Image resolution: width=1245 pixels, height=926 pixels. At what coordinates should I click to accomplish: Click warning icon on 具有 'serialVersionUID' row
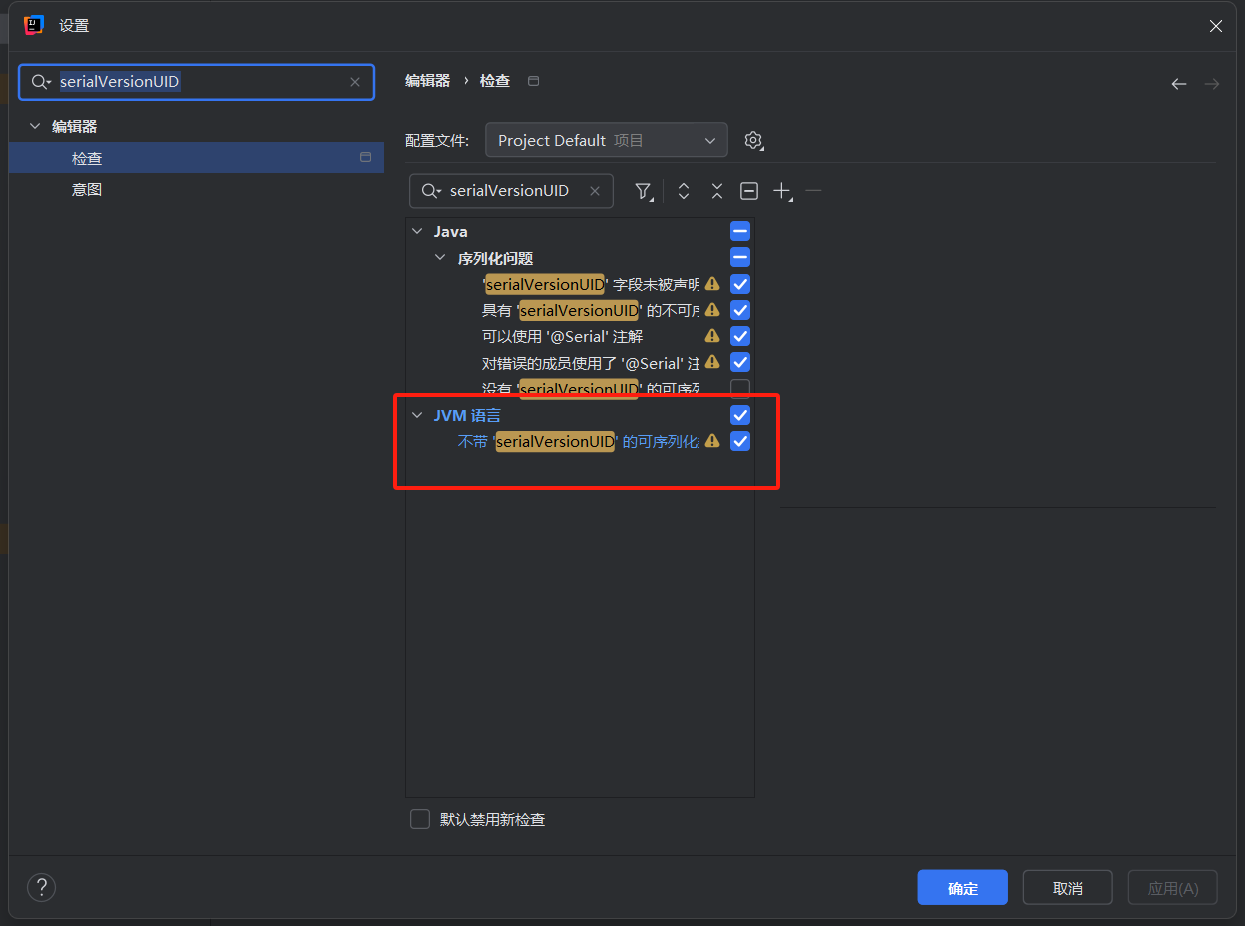point(712,310)
